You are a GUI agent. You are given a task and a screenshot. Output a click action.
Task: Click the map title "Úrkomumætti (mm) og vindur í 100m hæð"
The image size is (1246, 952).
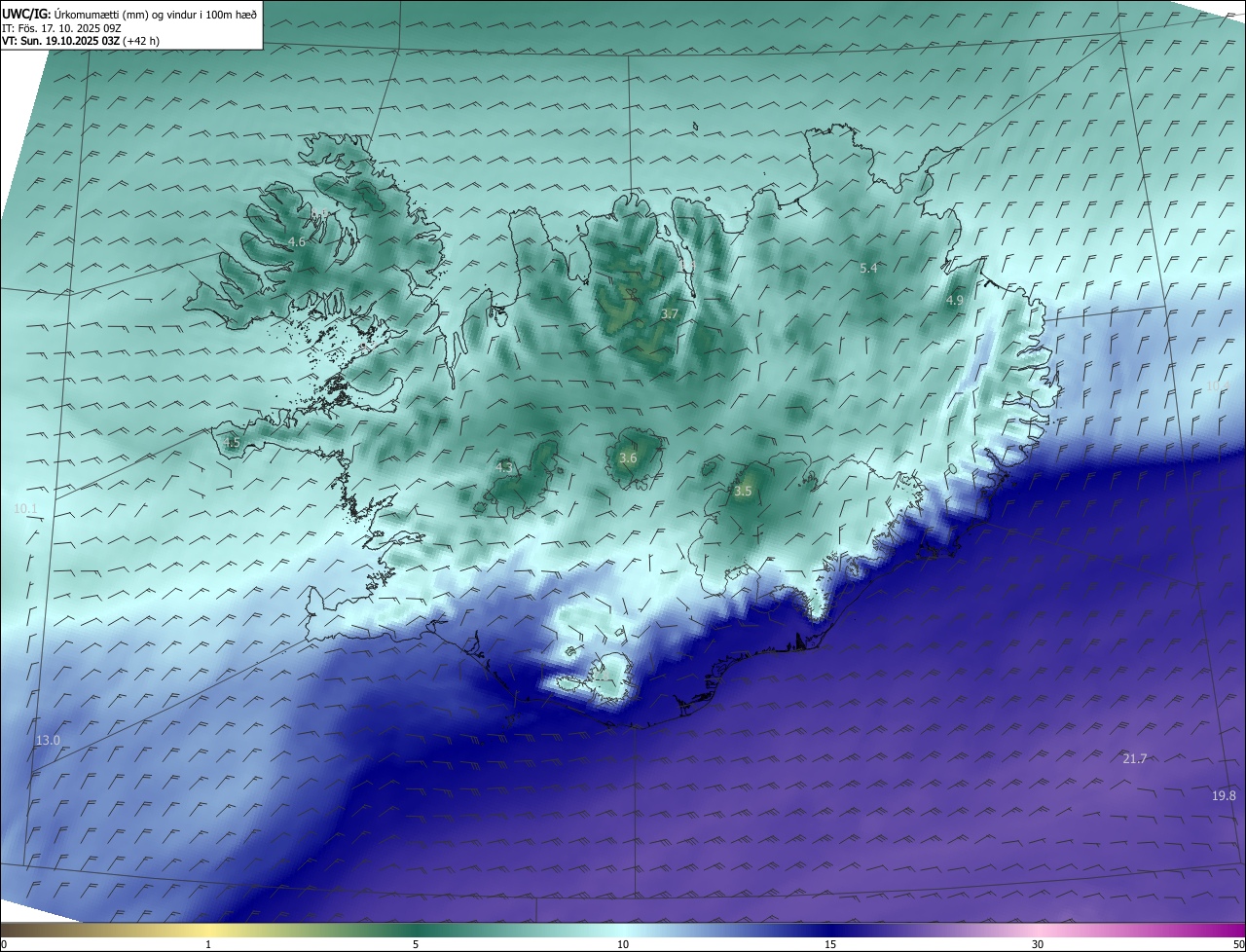tap(155, 14)
